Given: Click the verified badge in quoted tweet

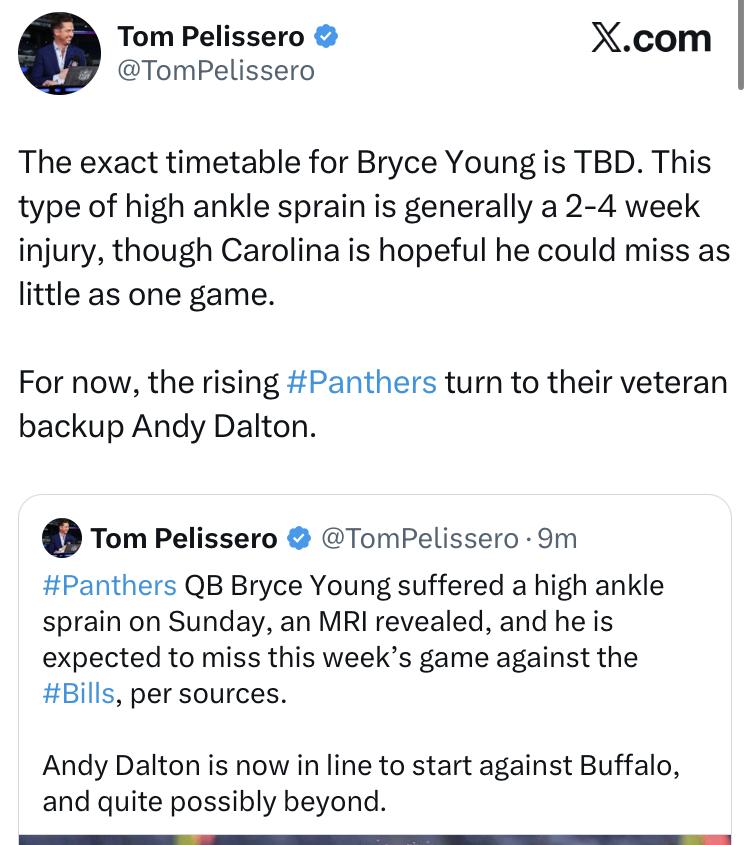Looking at the screenshot, I should 298,539.
